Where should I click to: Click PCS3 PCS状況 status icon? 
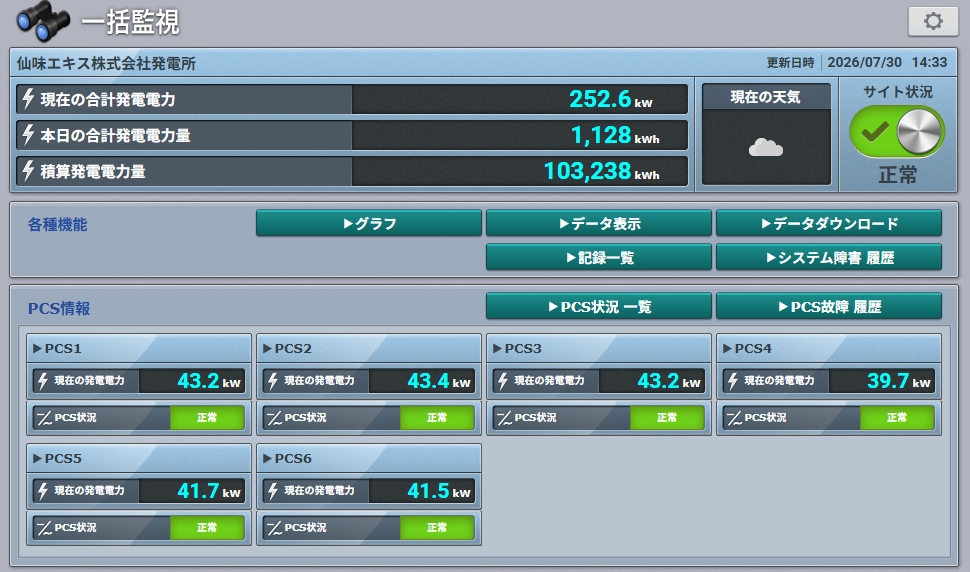pyautogui.click(x=504, y=419)
